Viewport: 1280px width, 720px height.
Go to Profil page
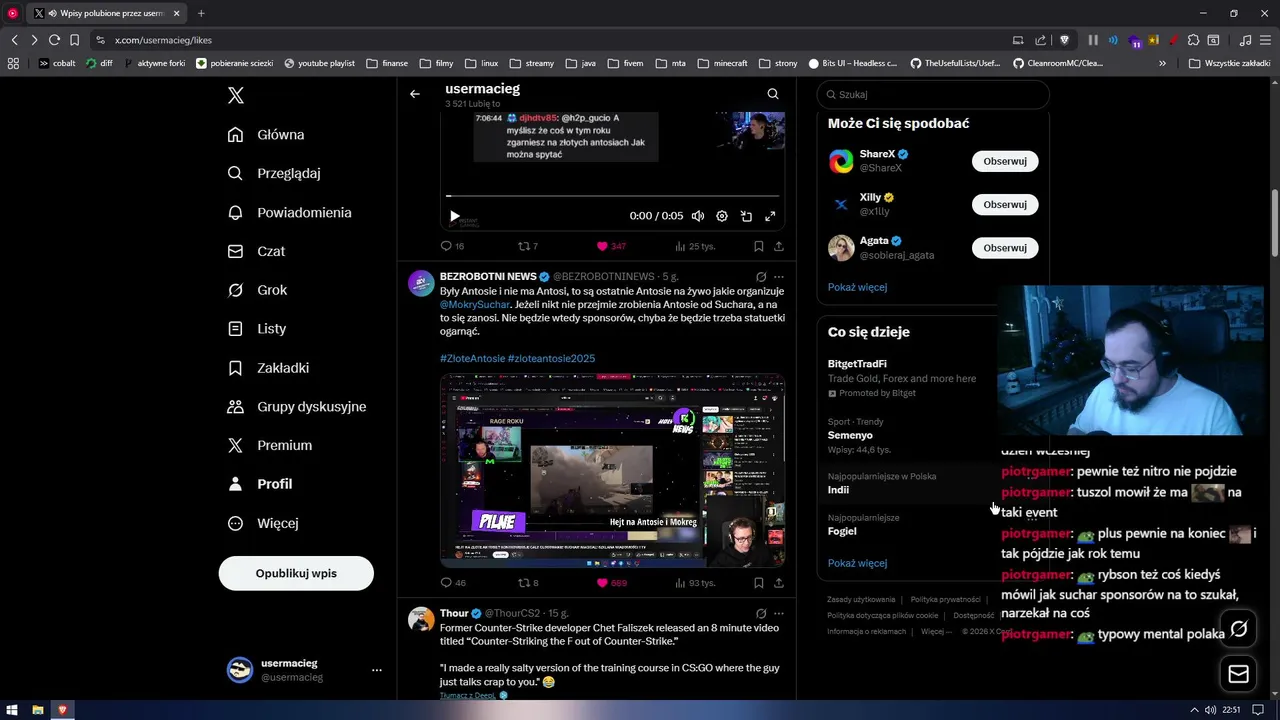260,484
